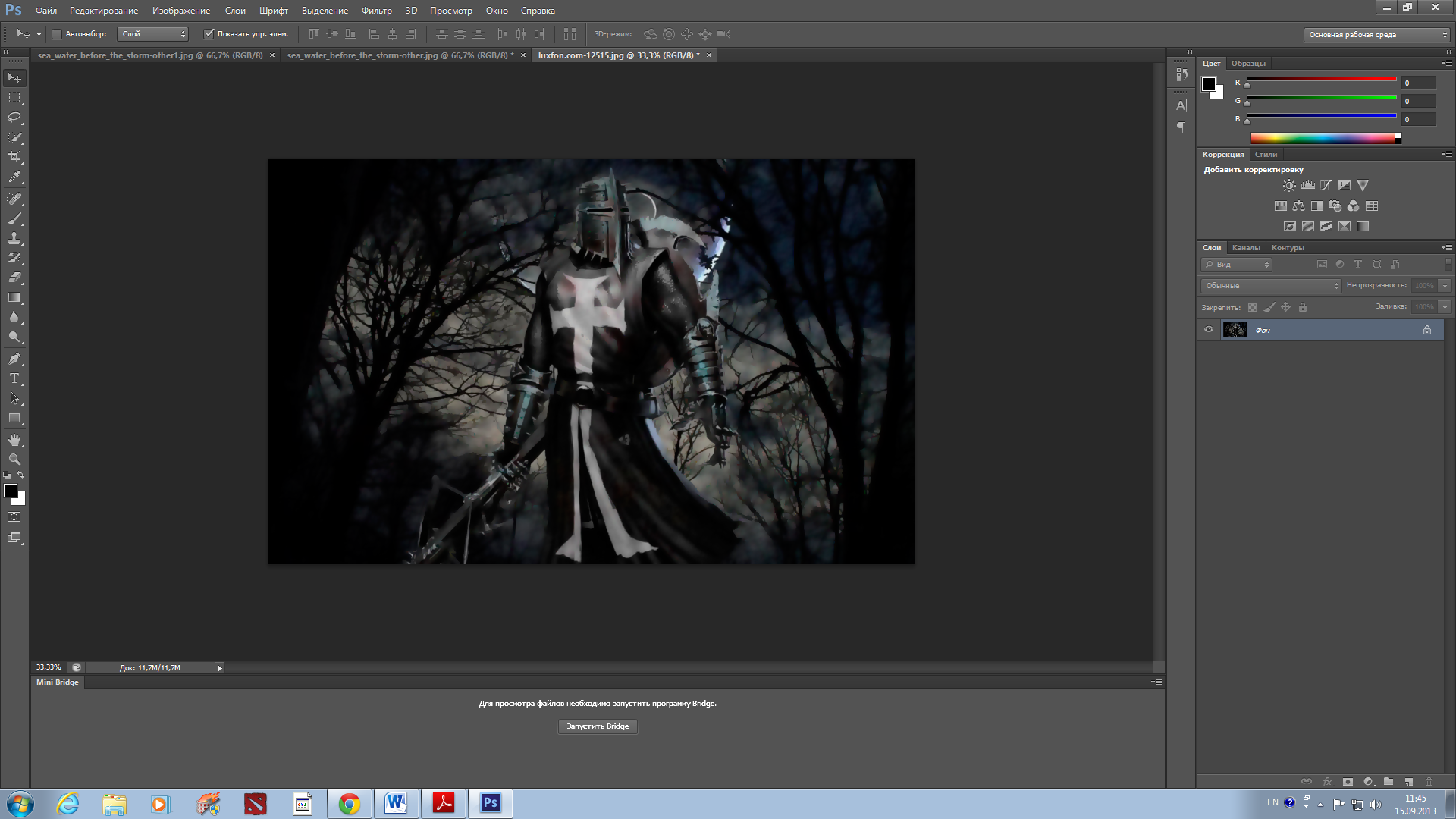Open Основная рабочая среда workspace dropdown
The width and height of the screenshot is (1456, 819).
click(x=1377, y=35)
